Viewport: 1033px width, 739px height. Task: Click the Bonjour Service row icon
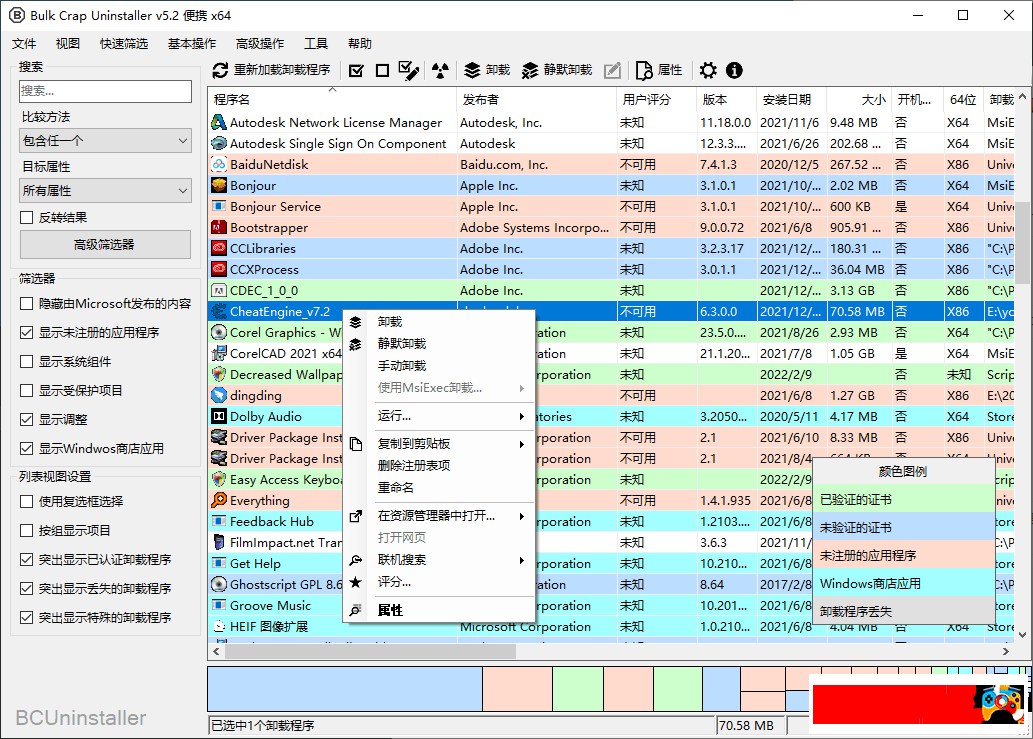pyautogui.click(x=219, y=206)
